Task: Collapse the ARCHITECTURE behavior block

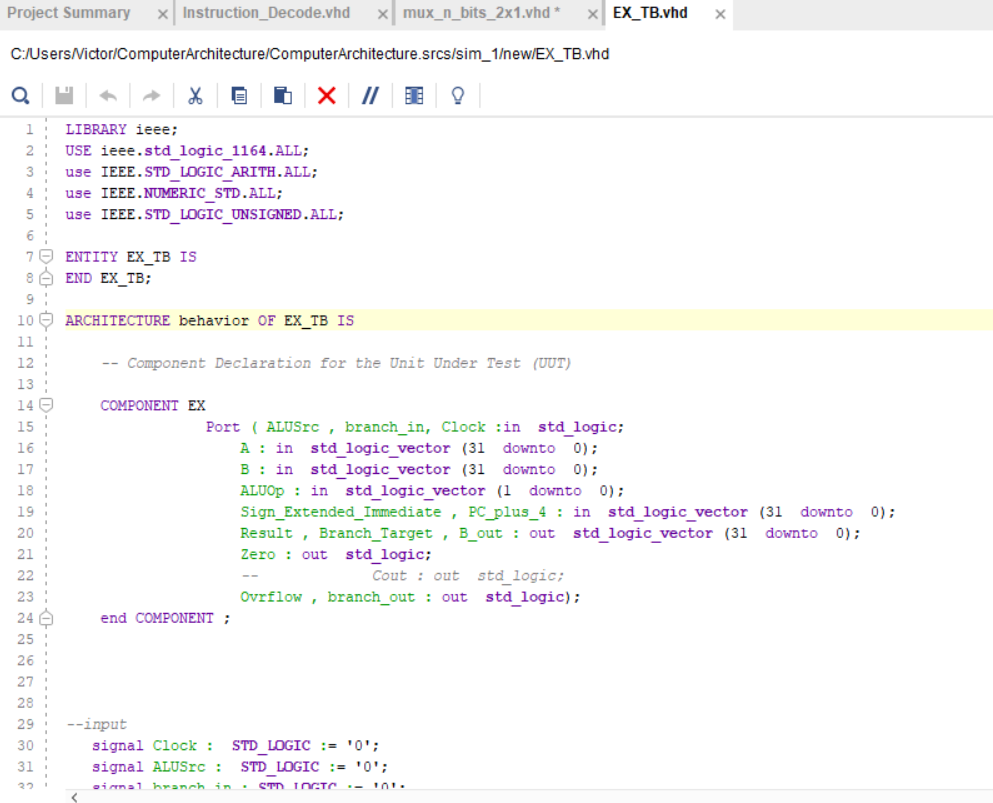Action: click(x=46, y=320)
